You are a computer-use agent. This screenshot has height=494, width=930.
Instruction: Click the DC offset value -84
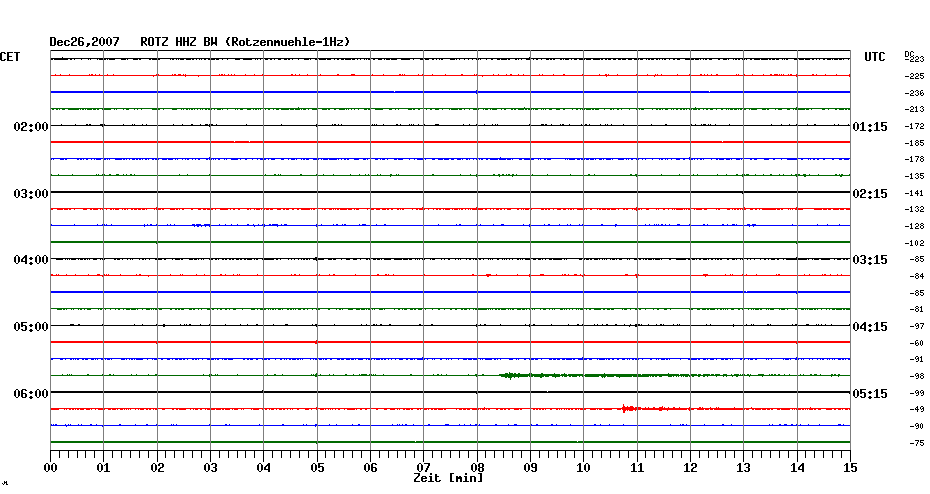(916, 276)
